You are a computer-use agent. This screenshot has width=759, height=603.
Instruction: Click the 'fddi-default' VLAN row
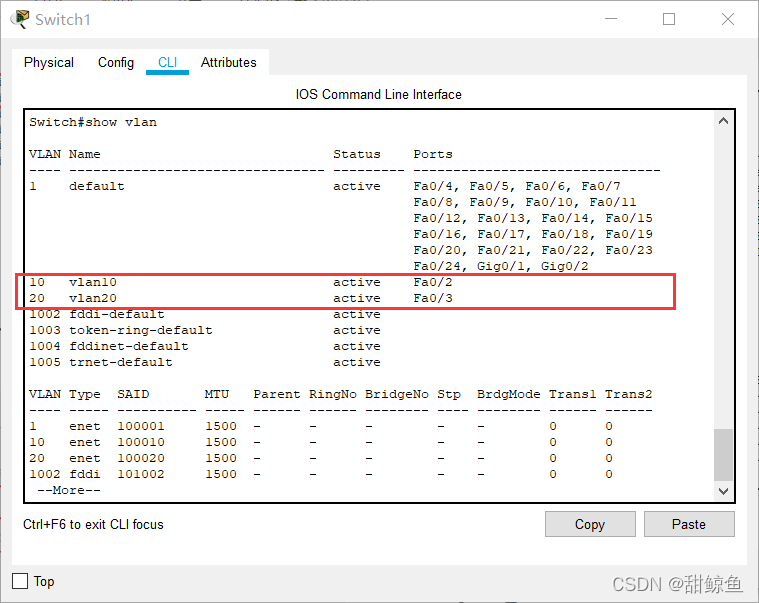[x=205, y=314]
